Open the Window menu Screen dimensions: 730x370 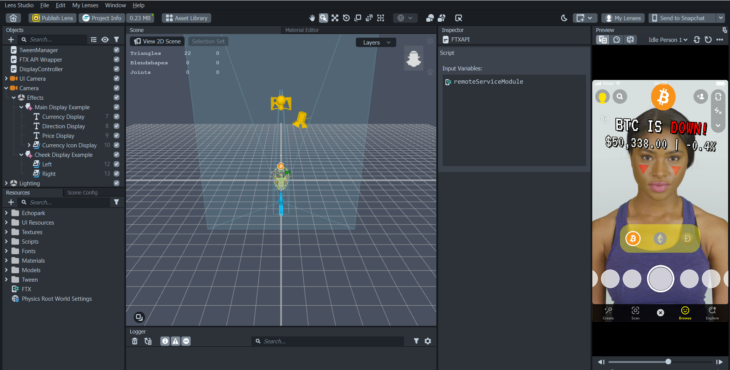pos(115,5)
